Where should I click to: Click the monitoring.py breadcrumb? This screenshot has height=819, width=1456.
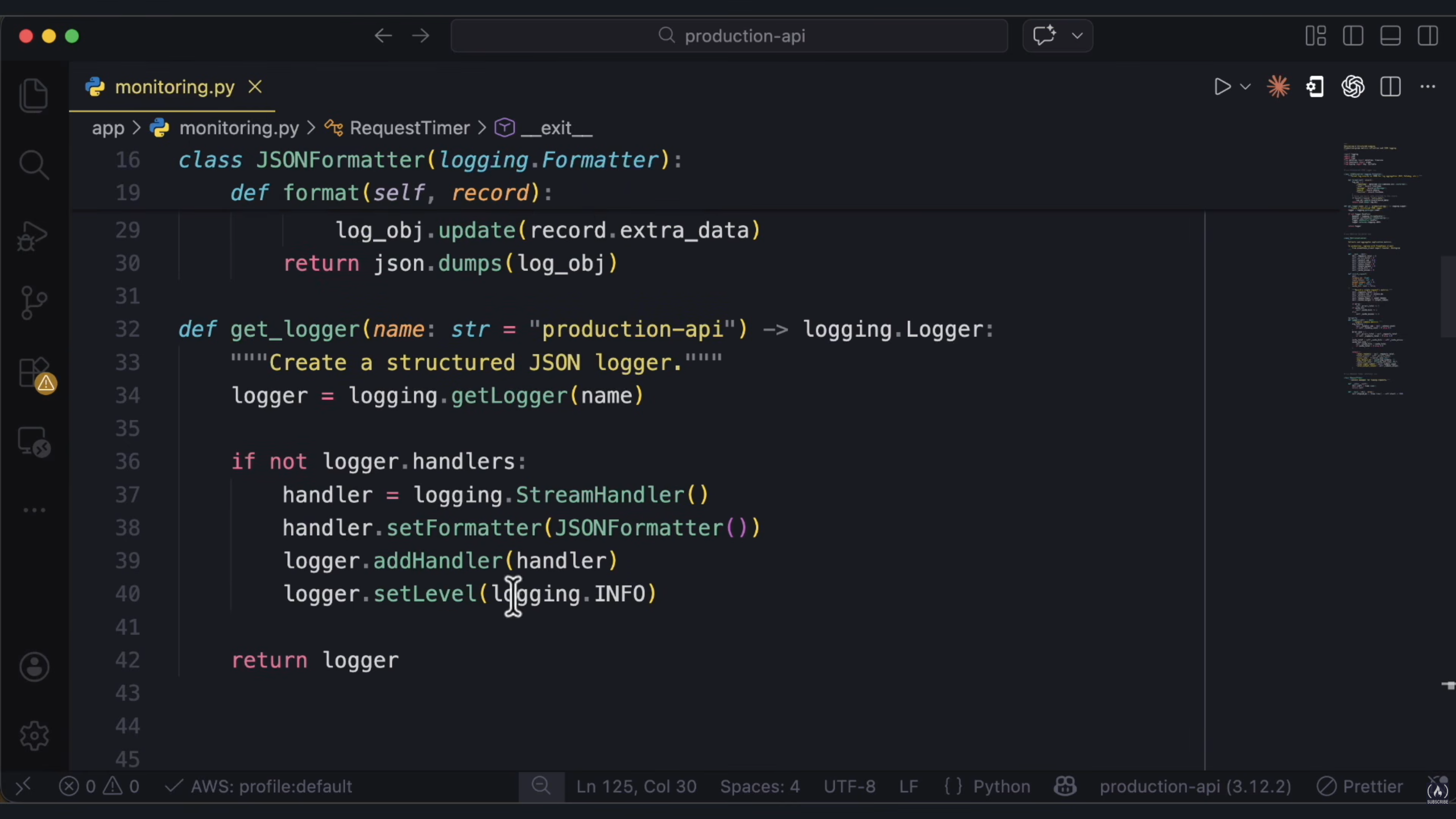click(239, 128)
